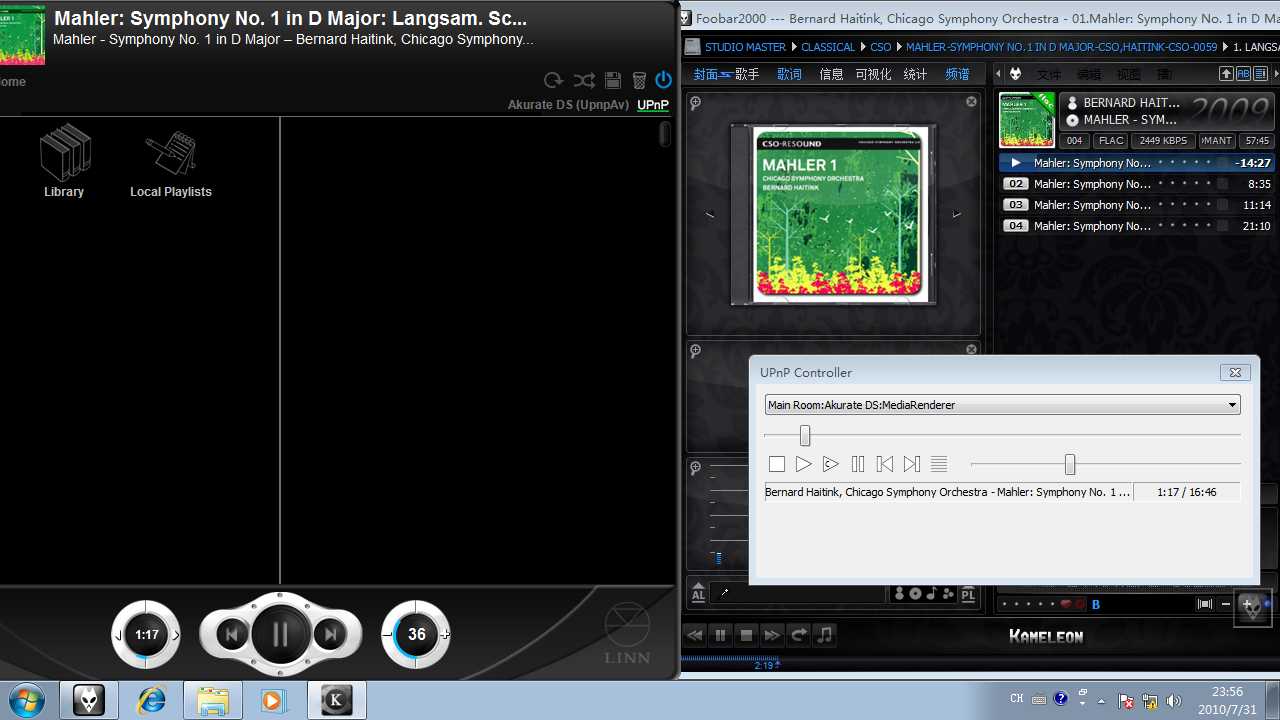The image size is (1280, 720).
Task: Stop playback in UPnP Controller
Action: click(777, 464)
